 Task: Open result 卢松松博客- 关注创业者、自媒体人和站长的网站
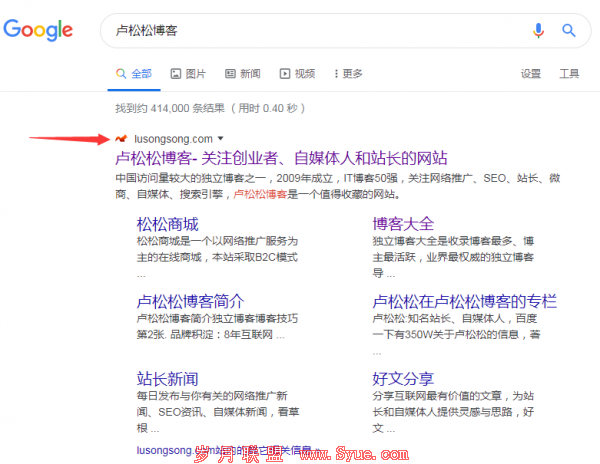coord(281,158)
